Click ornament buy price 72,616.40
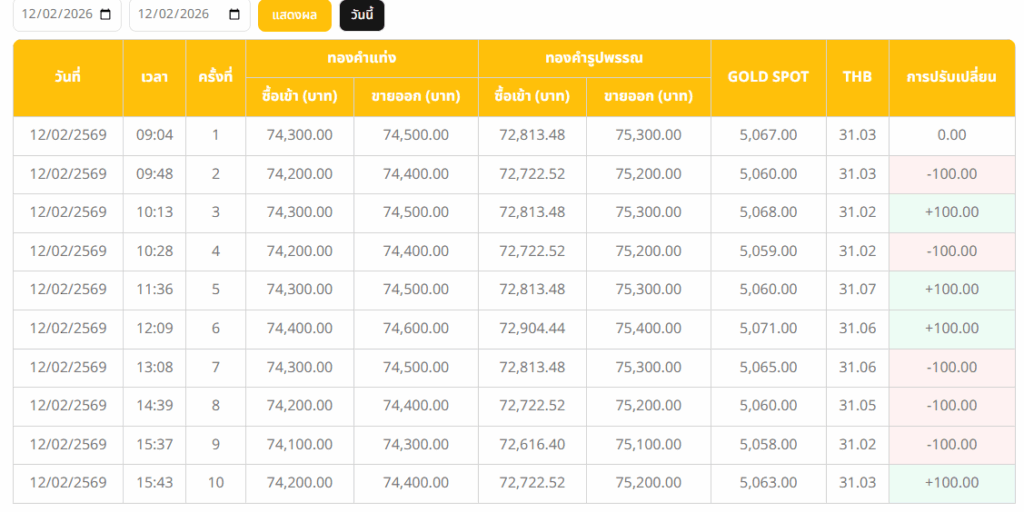 click(x=532, y=444)
